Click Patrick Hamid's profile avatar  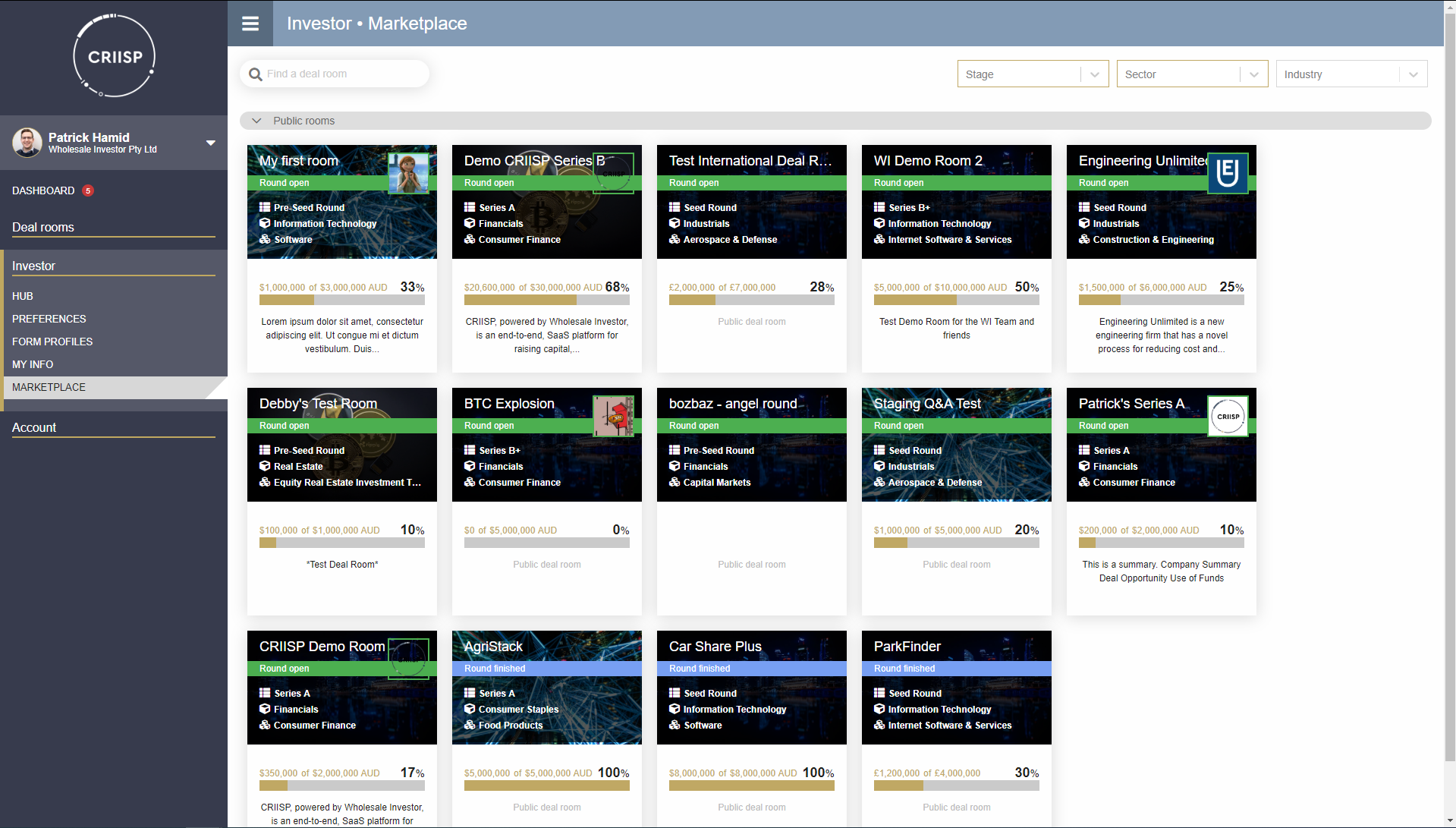[x=27, y=143]
